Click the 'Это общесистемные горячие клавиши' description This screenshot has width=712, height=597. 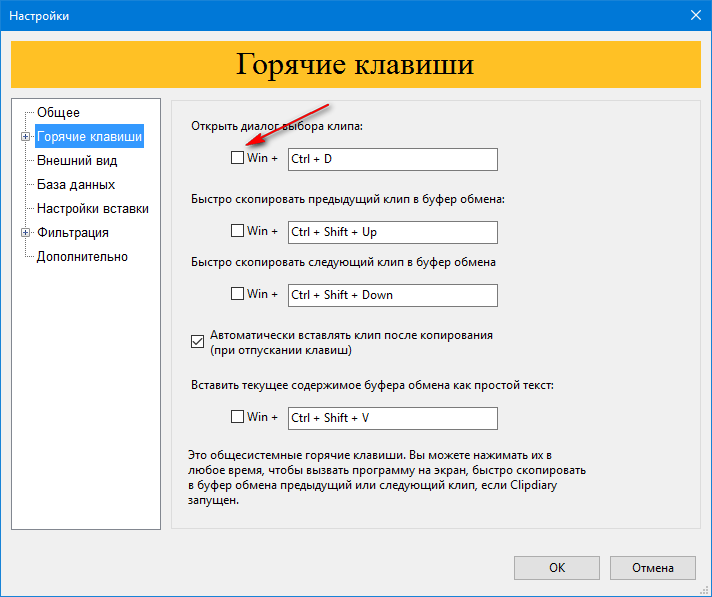(x=387, y=477)
